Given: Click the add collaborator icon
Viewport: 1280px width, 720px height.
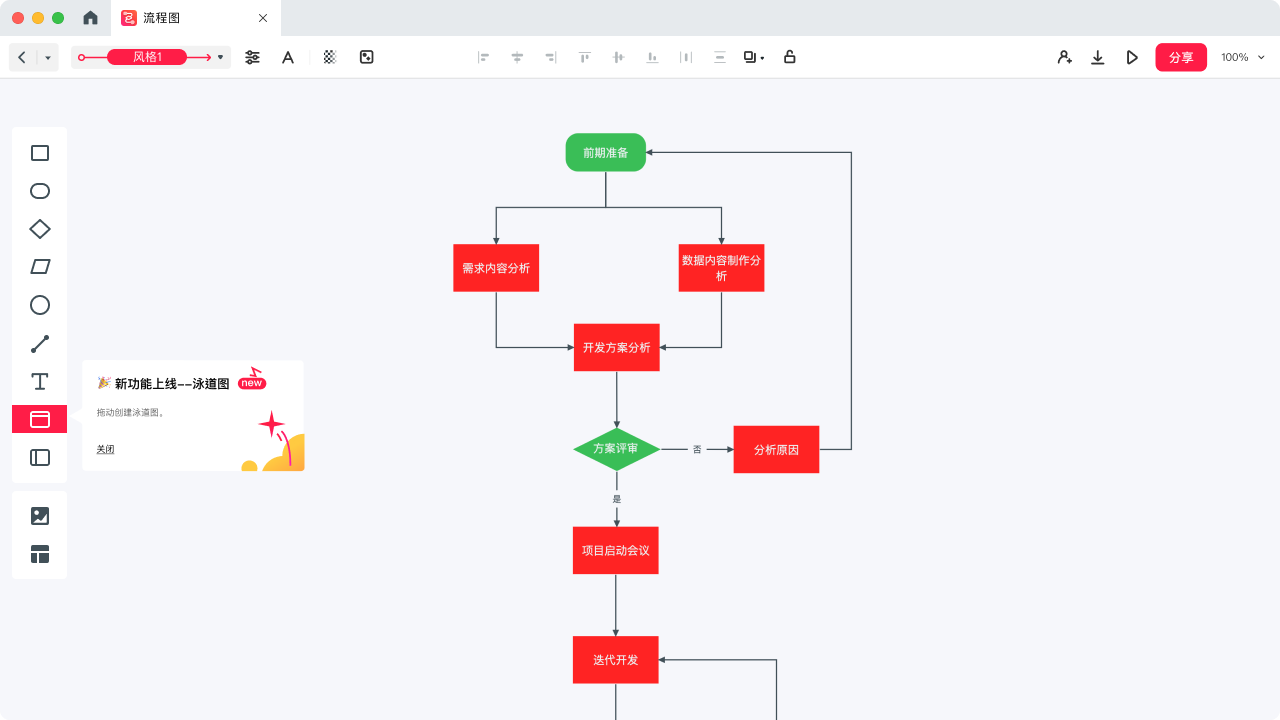Looking at the screenshot, I should tap(1065, 58).
